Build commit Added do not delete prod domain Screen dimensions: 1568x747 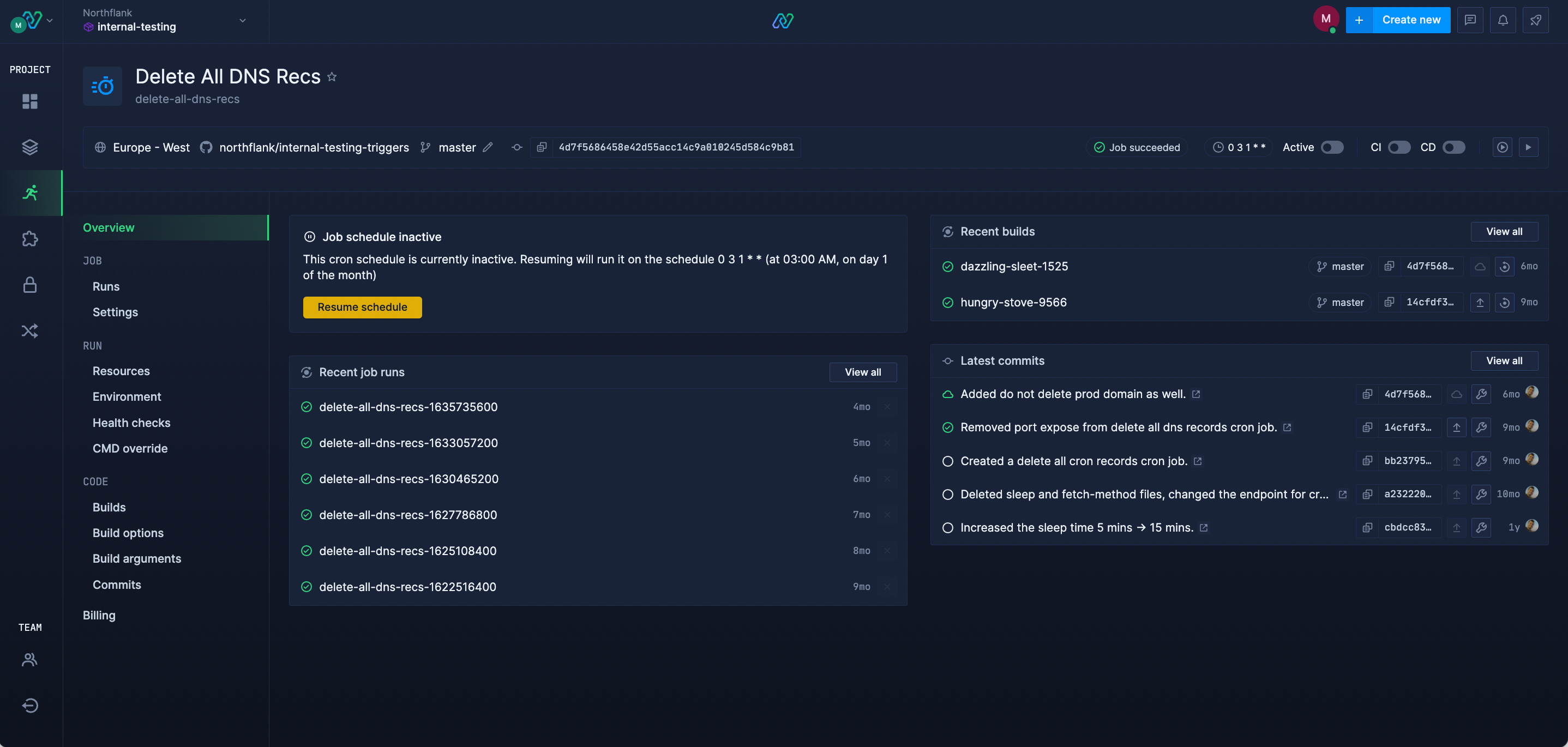tap(1482, 394)
